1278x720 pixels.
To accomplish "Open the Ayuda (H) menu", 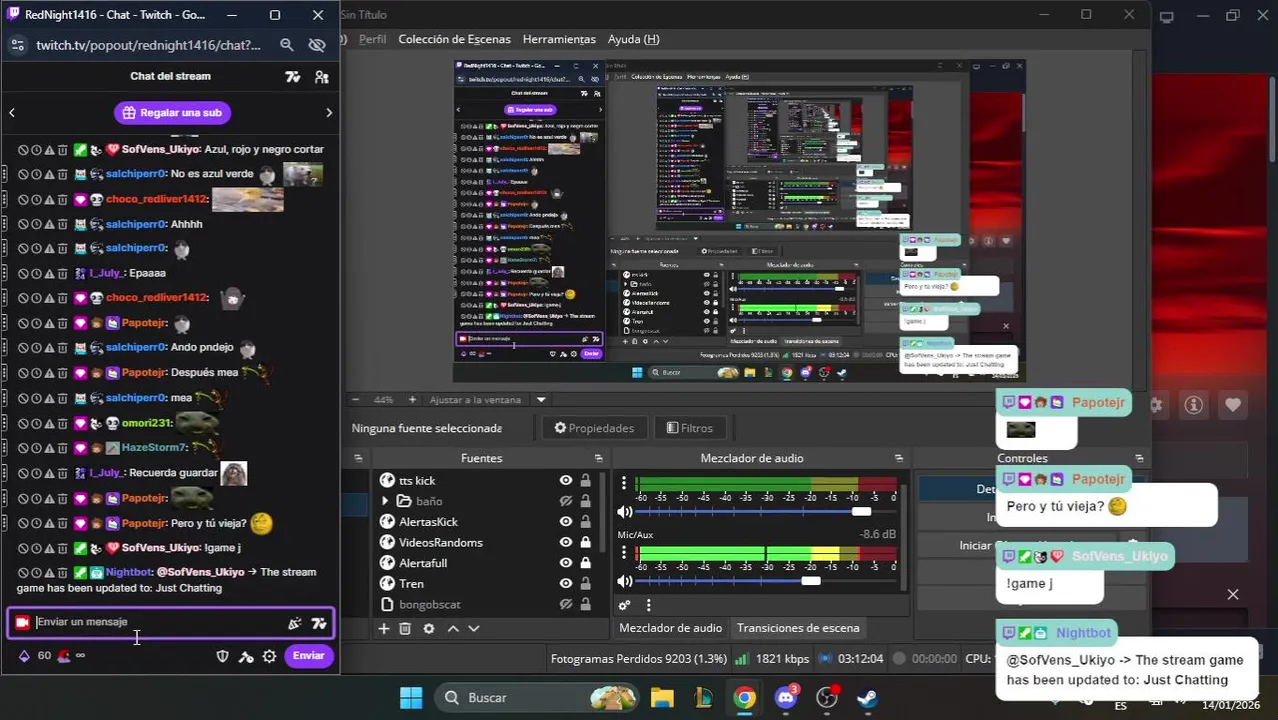I will (633, 39).
